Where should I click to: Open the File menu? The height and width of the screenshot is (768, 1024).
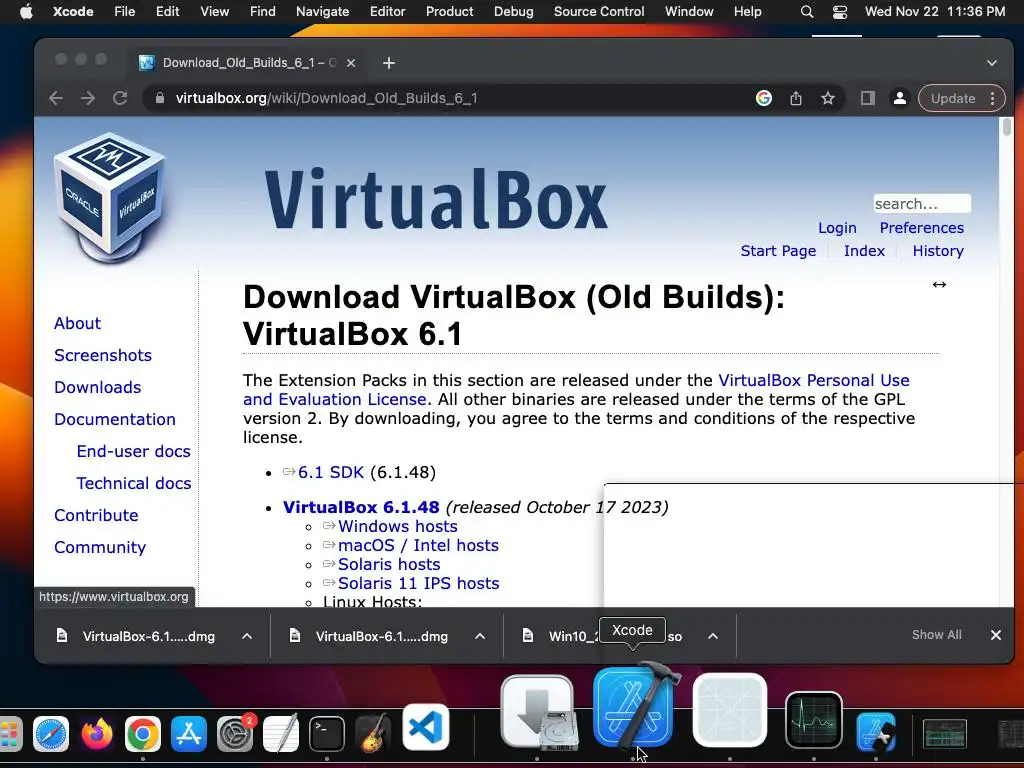tap(124, 11)
